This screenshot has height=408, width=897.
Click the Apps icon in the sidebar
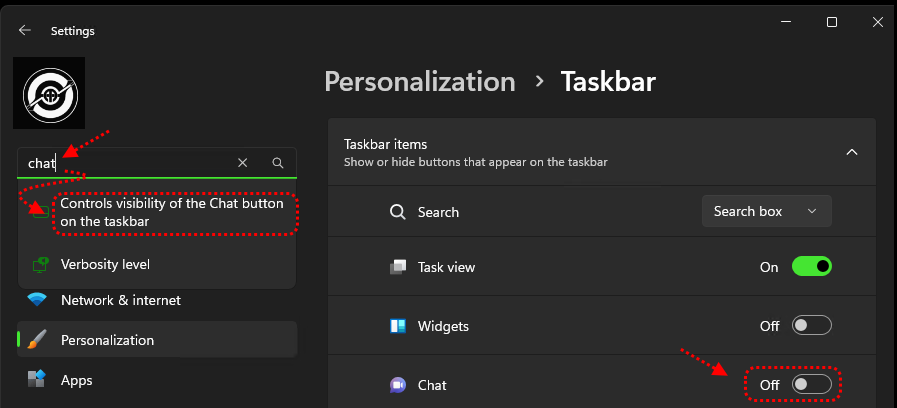click(x=37, y=380)
